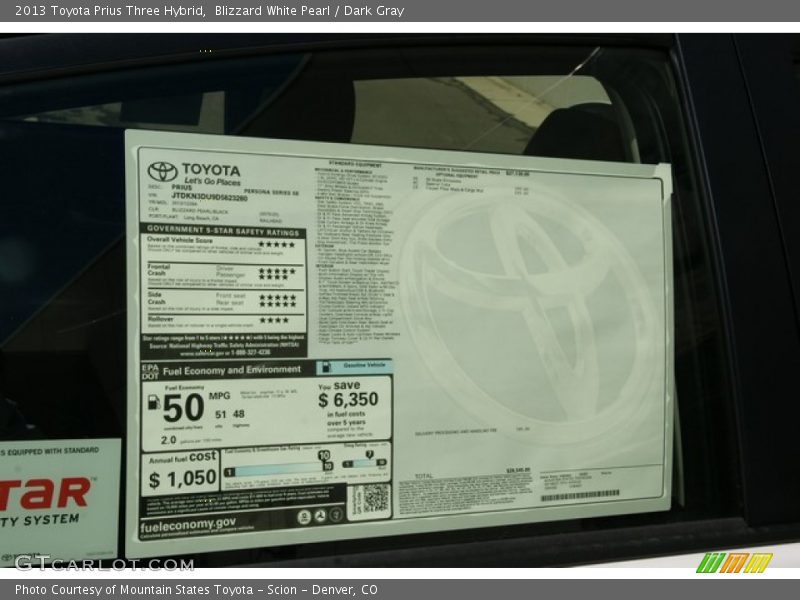The width and height of the screenshot is (800, 600).
Task: Click the Fuel Economy and Environment header
Action: coord(231,370)
